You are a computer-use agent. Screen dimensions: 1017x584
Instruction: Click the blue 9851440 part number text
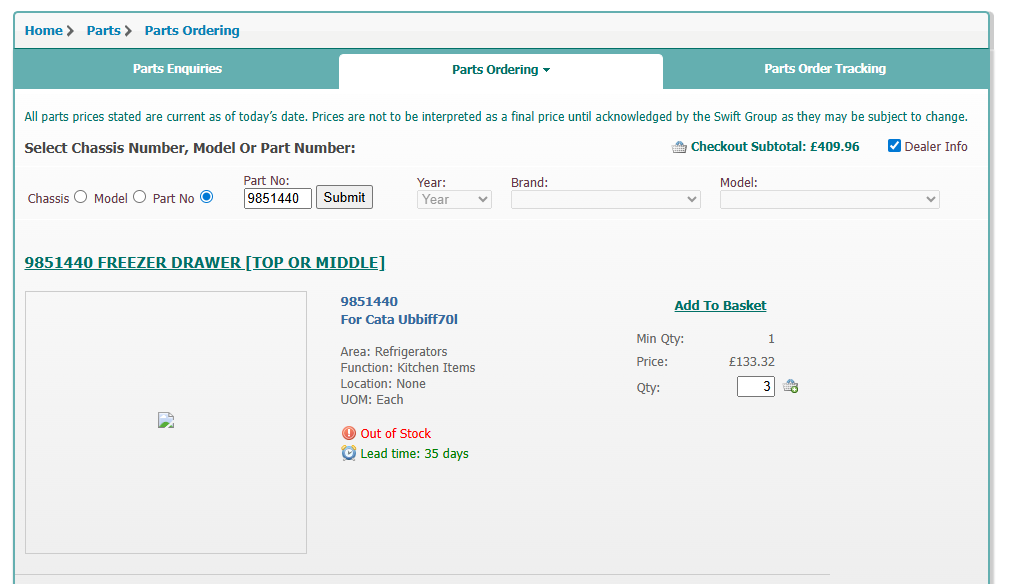(x=369, y=302)
